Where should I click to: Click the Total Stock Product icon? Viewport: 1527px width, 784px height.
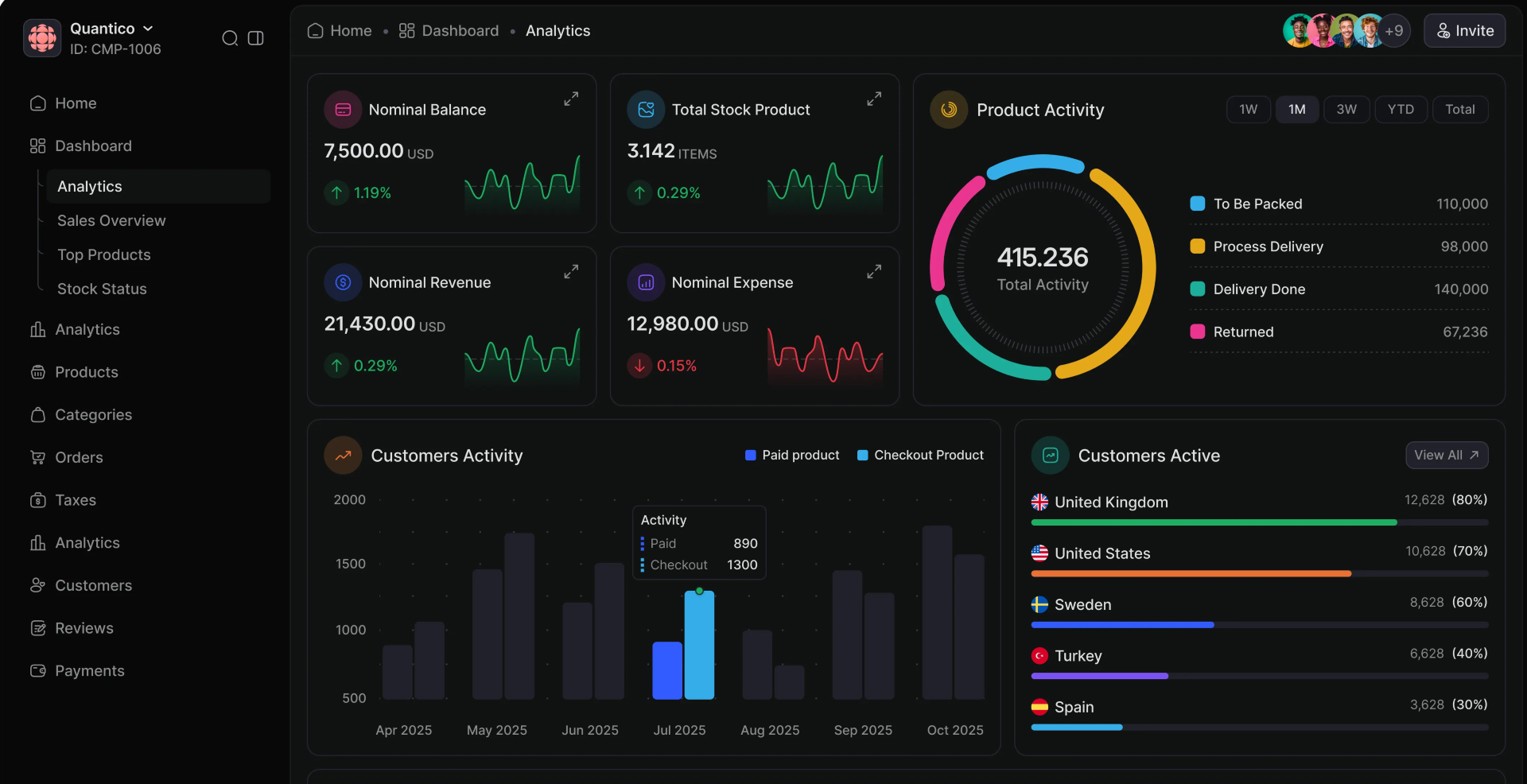[x=646, y=109]
